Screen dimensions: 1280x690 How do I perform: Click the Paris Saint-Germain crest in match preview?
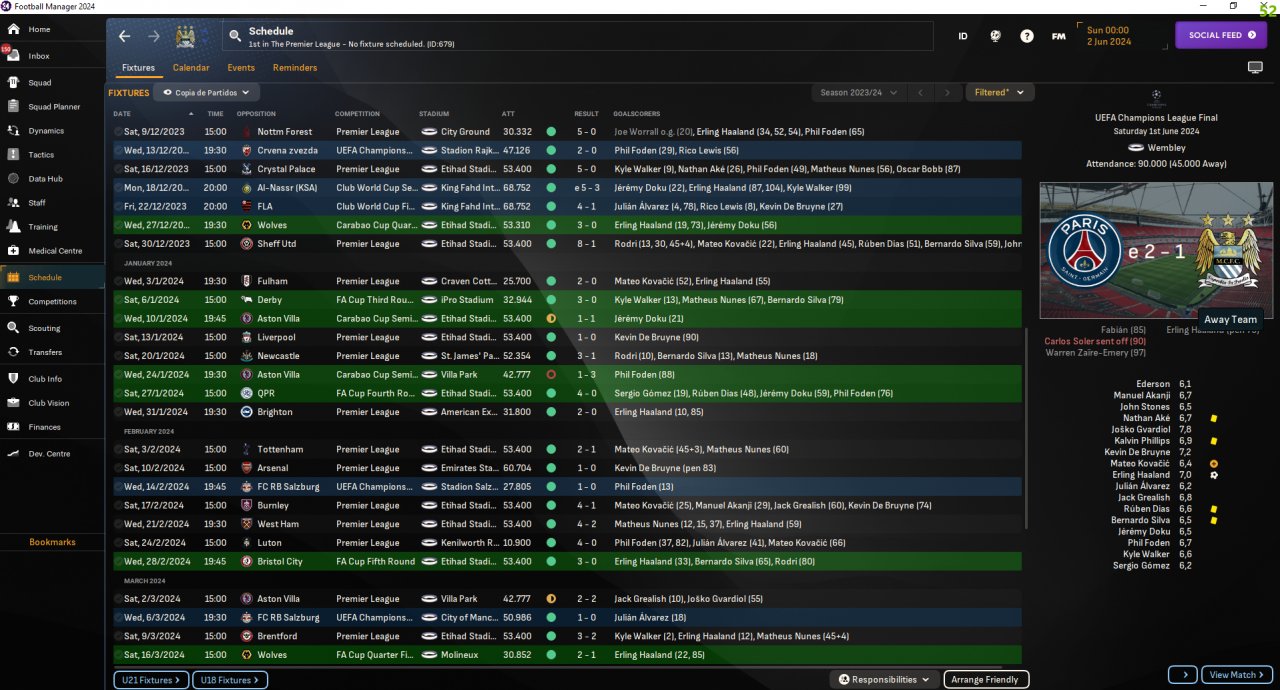coord(1084,250)
